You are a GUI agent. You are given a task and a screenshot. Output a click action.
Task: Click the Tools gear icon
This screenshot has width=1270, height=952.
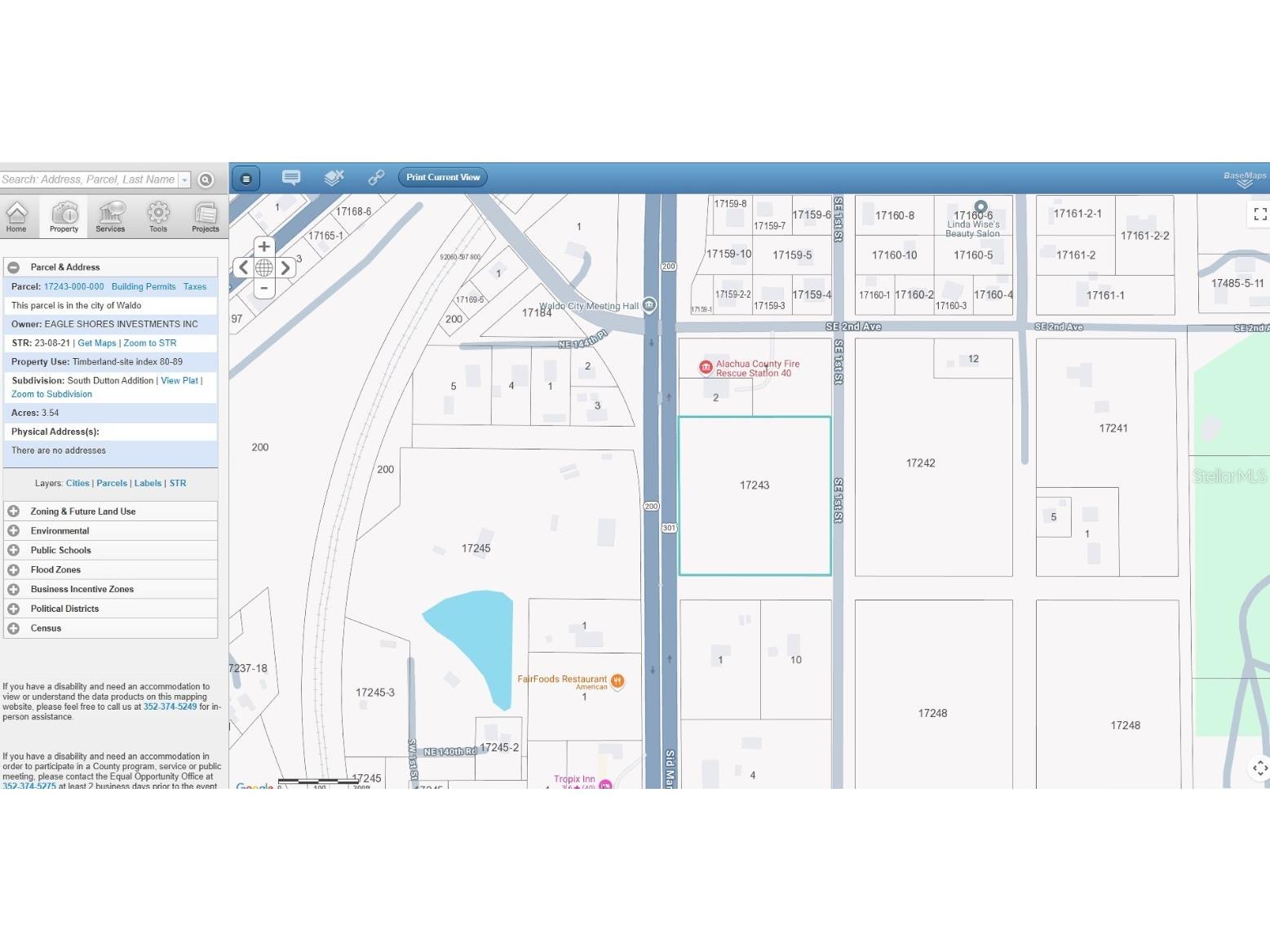tap(157, 214)
